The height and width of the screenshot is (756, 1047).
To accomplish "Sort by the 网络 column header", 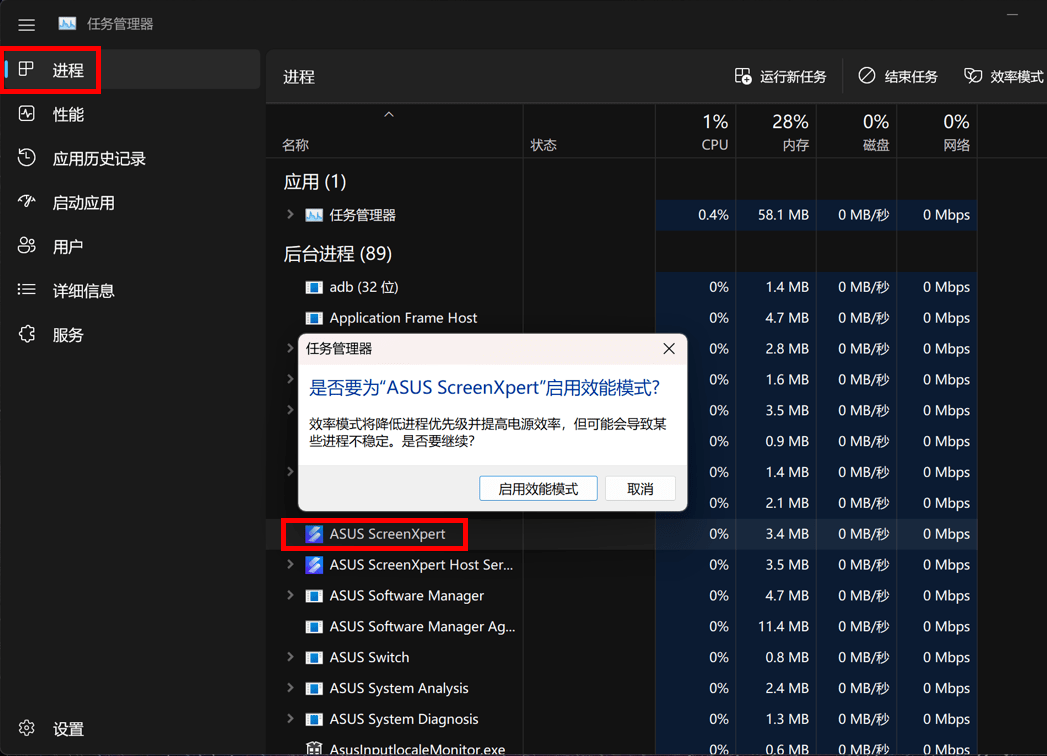I will pos(937,132).
